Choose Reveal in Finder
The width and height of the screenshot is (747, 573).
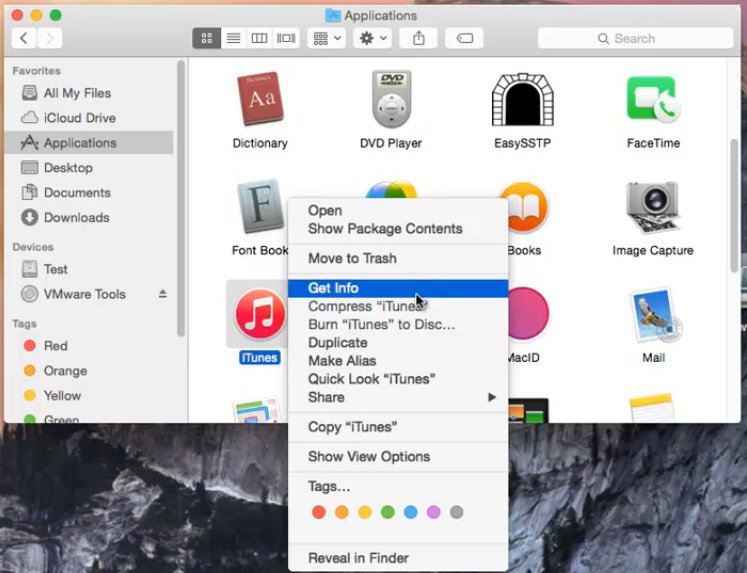pos(398,558)
